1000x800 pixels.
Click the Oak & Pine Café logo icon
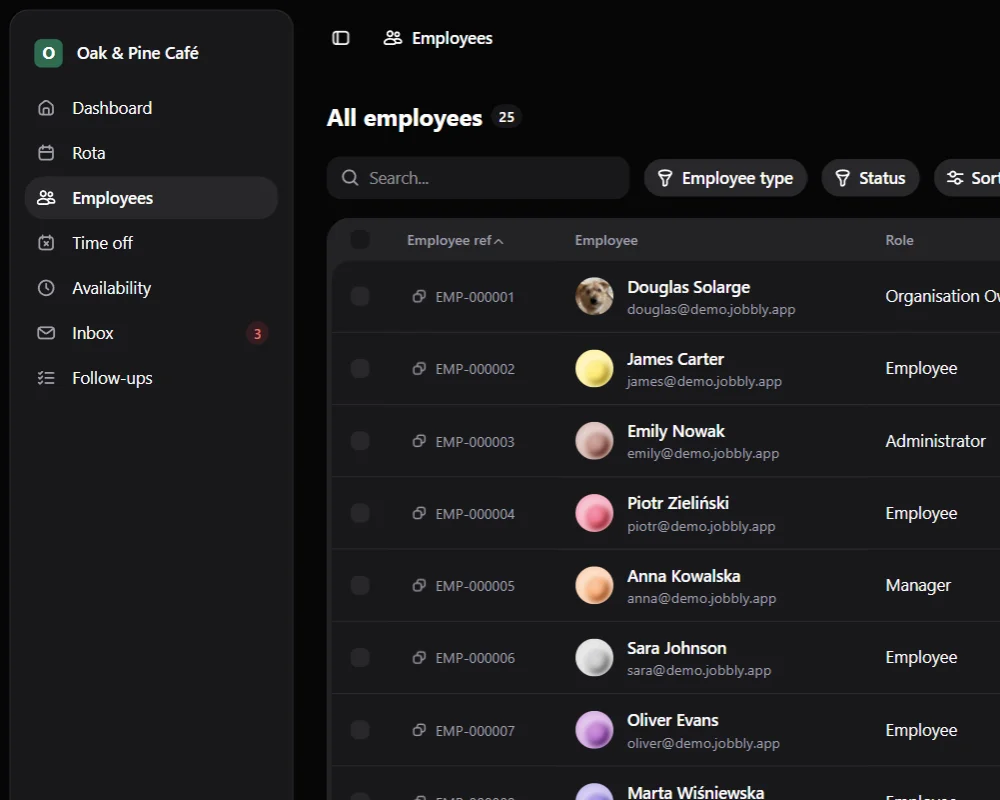tap(48, 53)
